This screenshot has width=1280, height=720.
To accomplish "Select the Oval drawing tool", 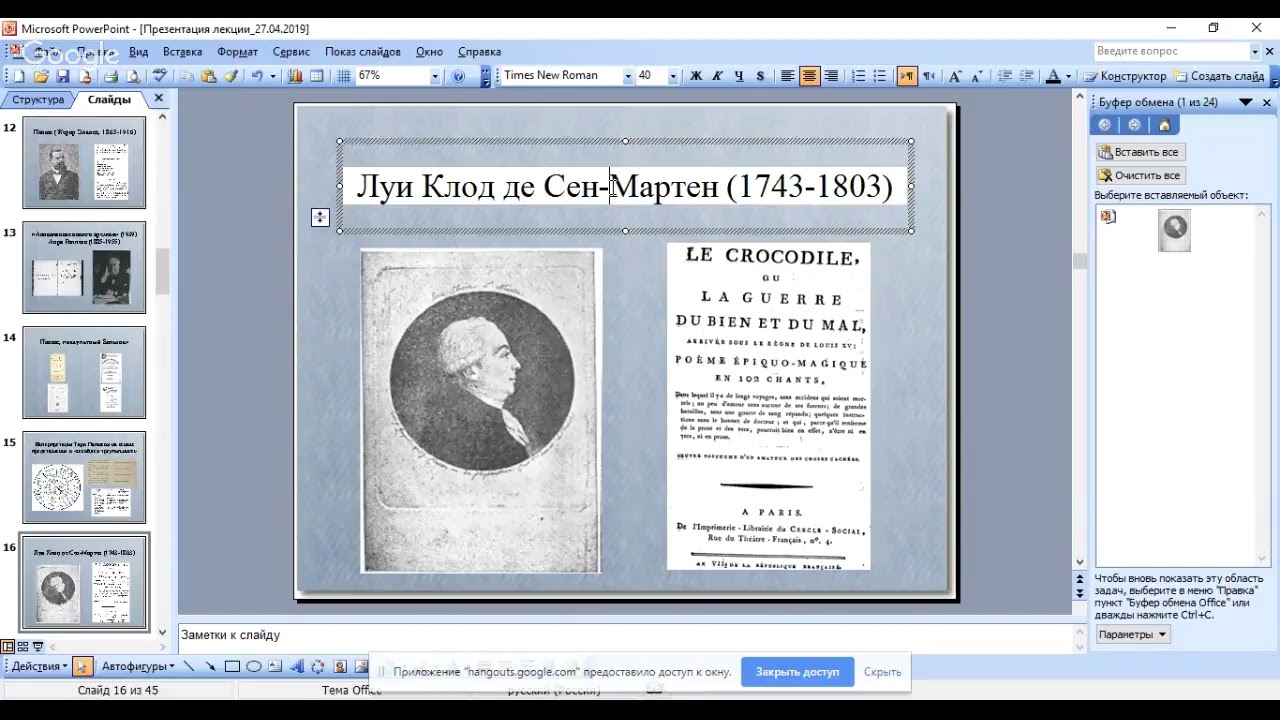I will click(x=254, y=667).
